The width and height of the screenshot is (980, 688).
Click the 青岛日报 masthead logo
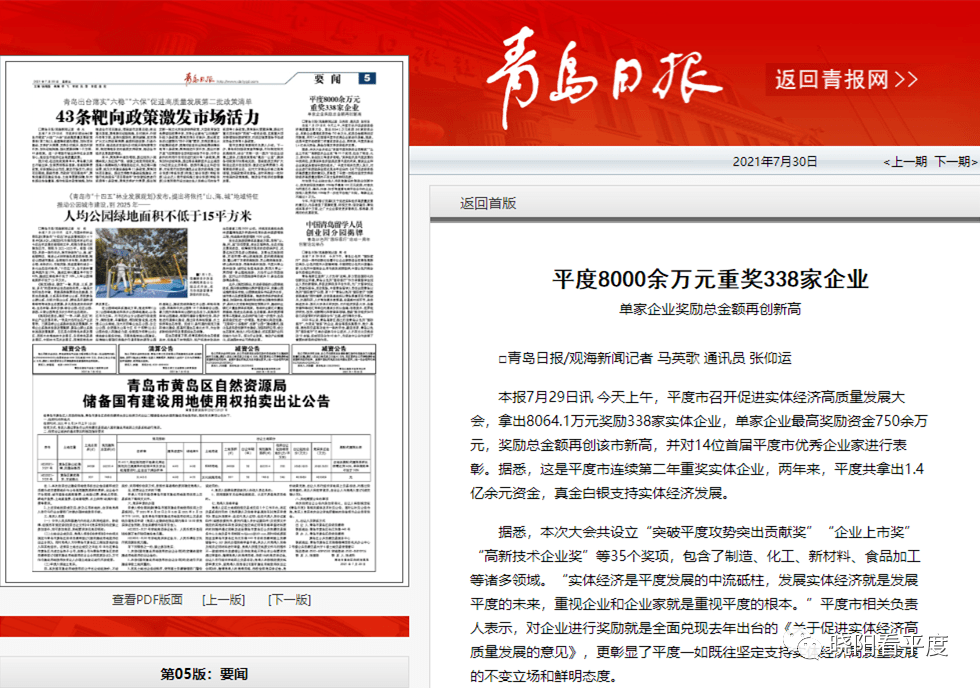[603, 76]
